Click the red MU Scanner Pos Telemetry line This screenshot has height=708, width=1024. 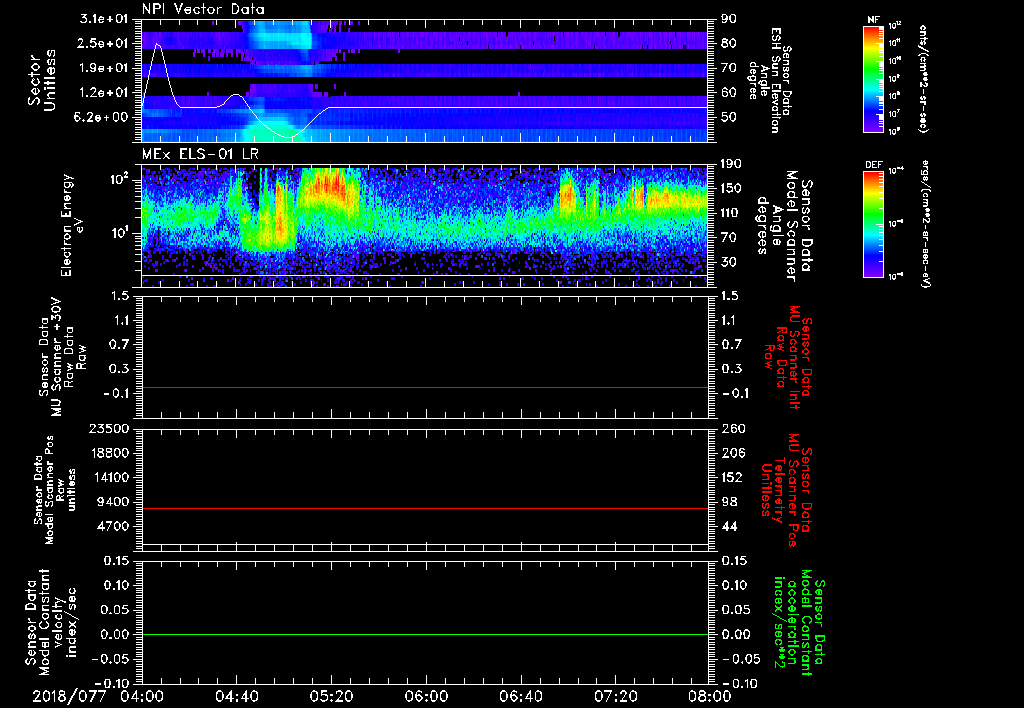coord(424,508)
